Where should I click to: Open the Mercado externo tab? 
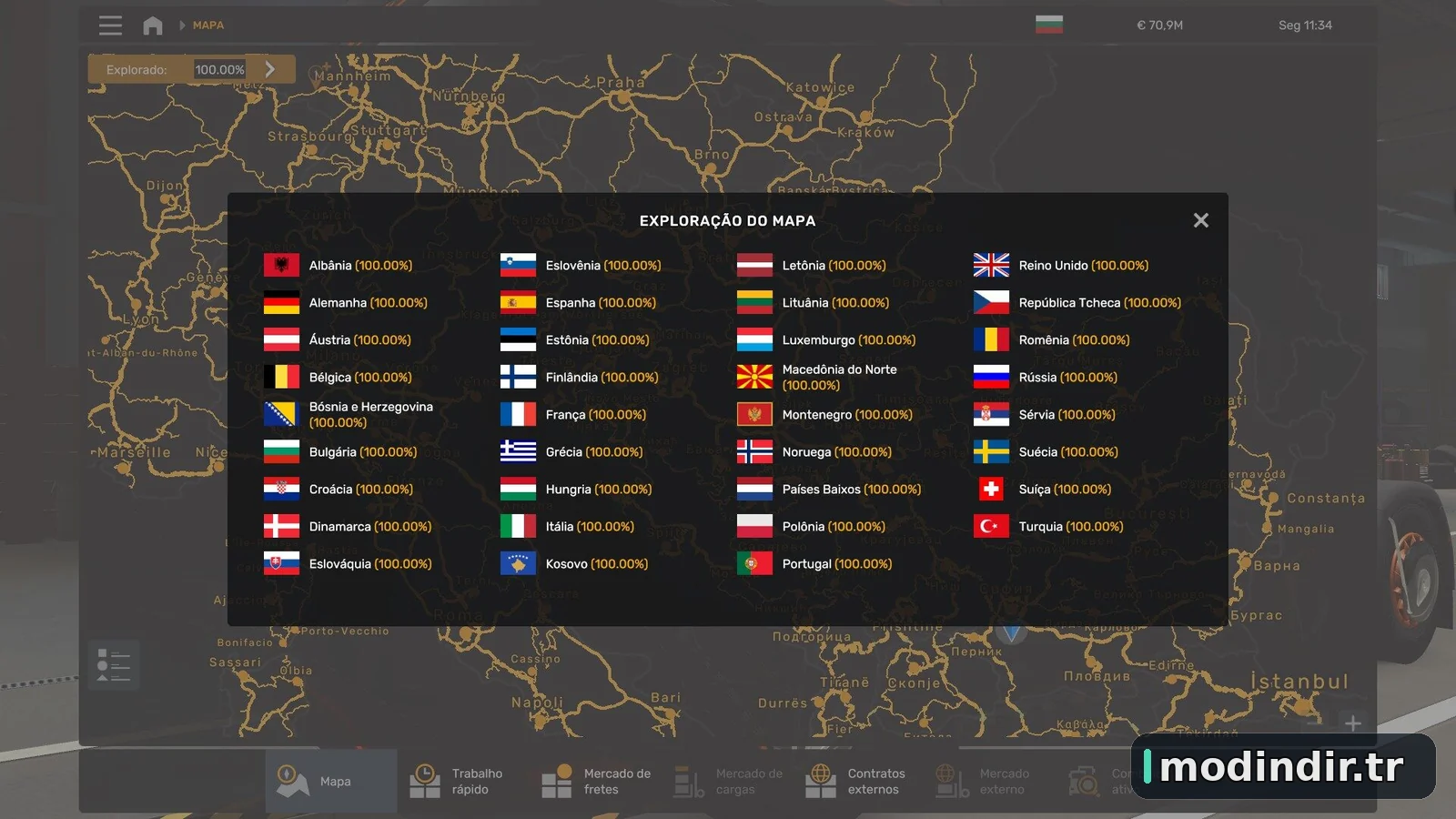992,781
